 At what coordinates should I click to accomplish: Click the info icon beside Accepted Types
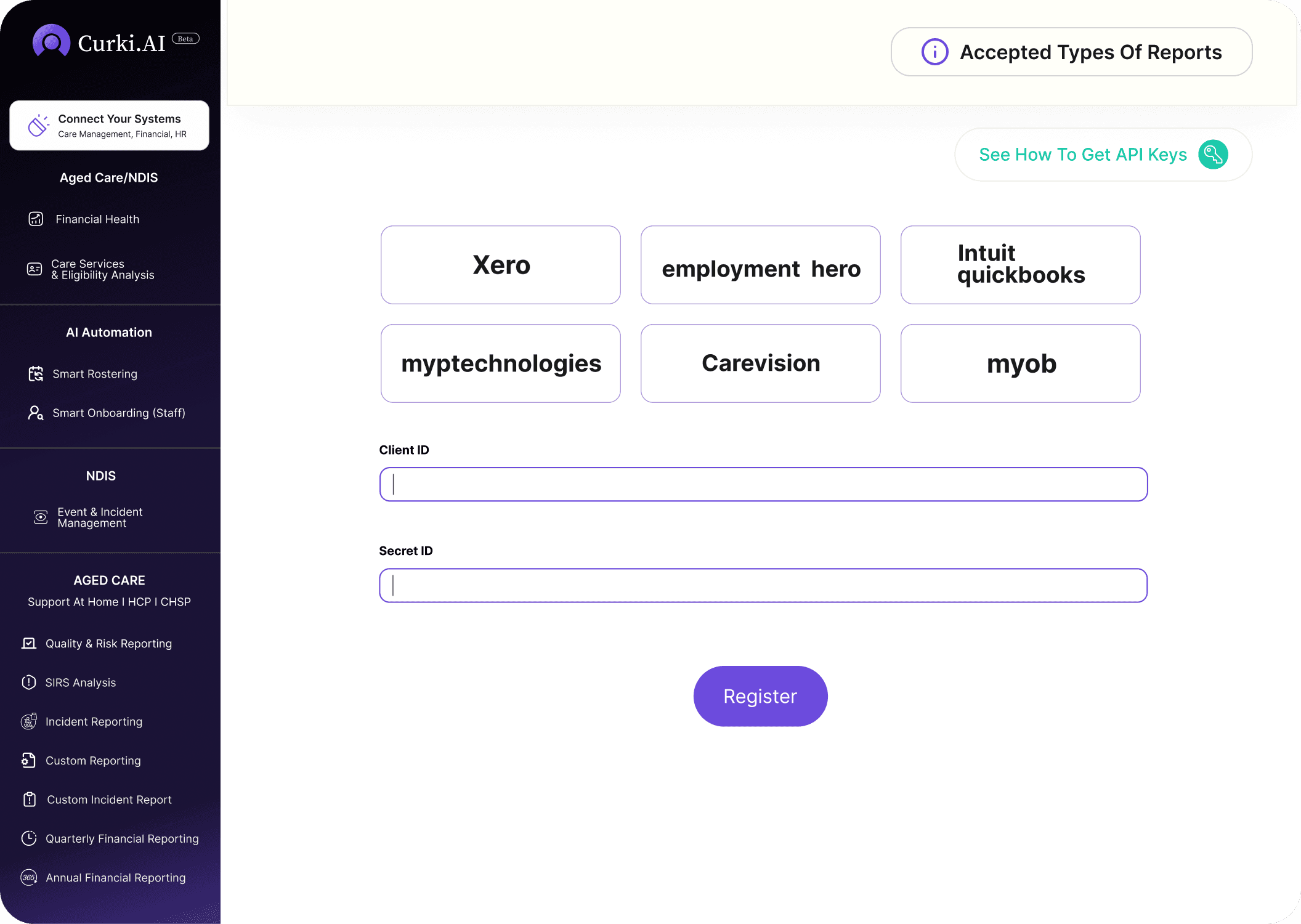point(934,52)
